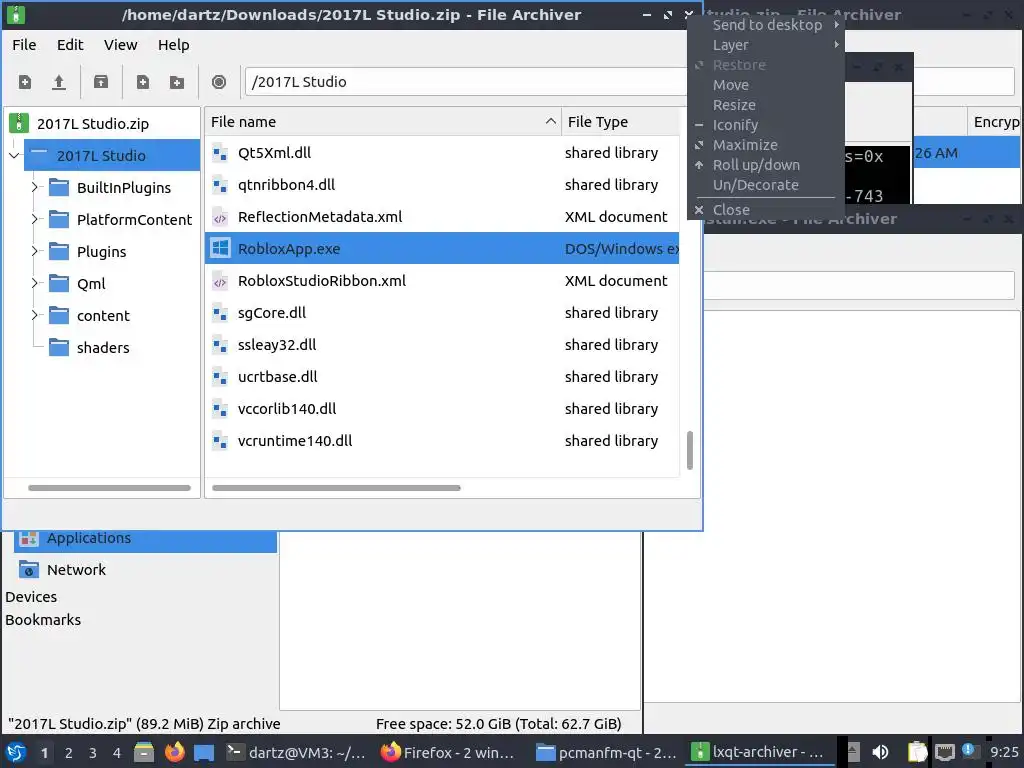Screen dimensions: 1024x768
Task: Choose Move from the window menu
Action: click(x=767, y=85)
